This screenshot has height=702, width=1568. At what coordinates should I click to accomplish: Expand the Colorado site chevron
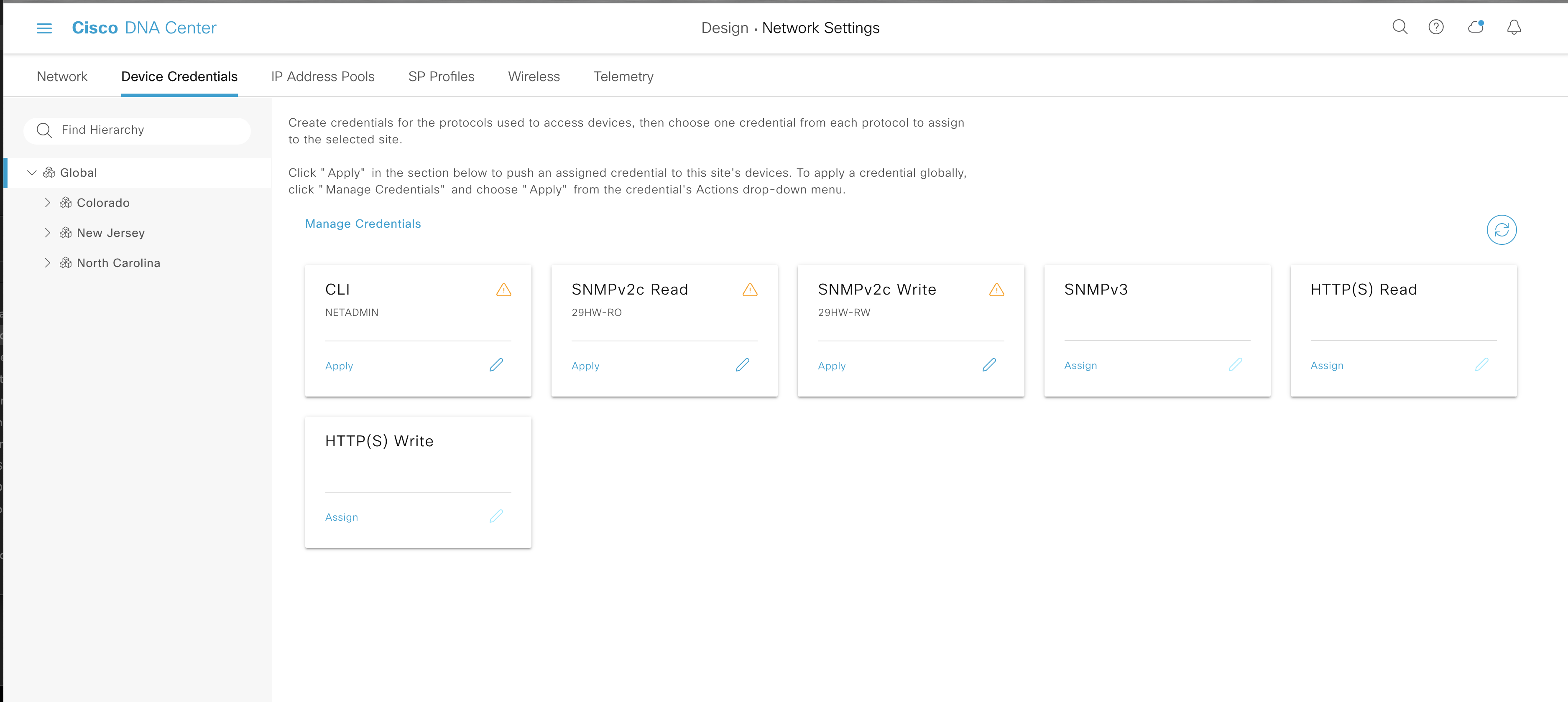48,203
